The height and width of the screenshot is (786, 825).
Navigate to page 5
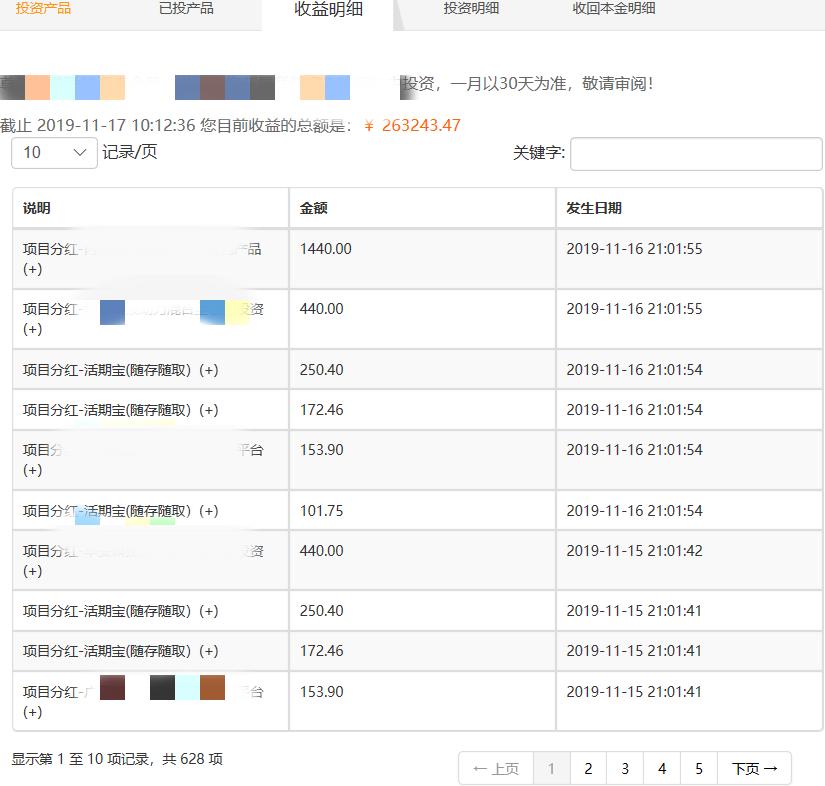699,768
